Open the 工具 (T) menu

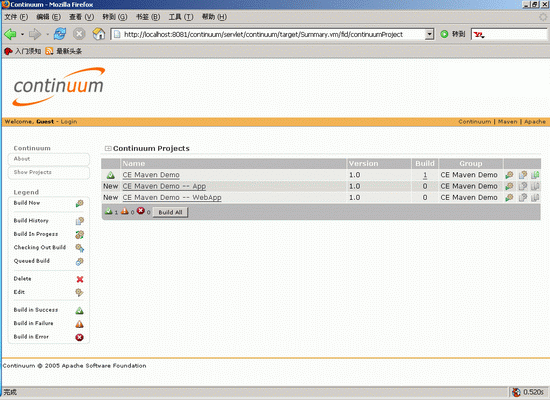[x=181, y=17]
